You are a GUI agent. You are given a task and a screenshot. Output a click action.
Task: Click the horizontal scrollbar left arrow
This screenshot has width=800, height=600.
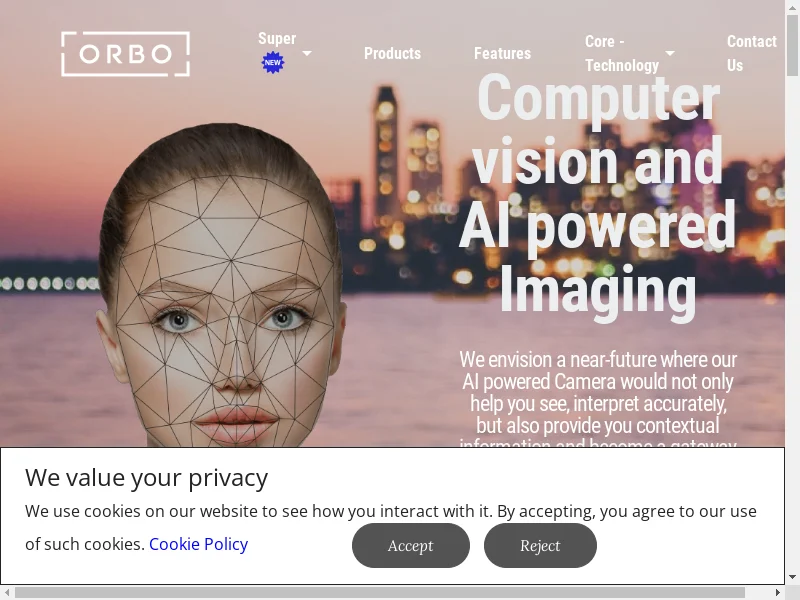coord(7,592)
